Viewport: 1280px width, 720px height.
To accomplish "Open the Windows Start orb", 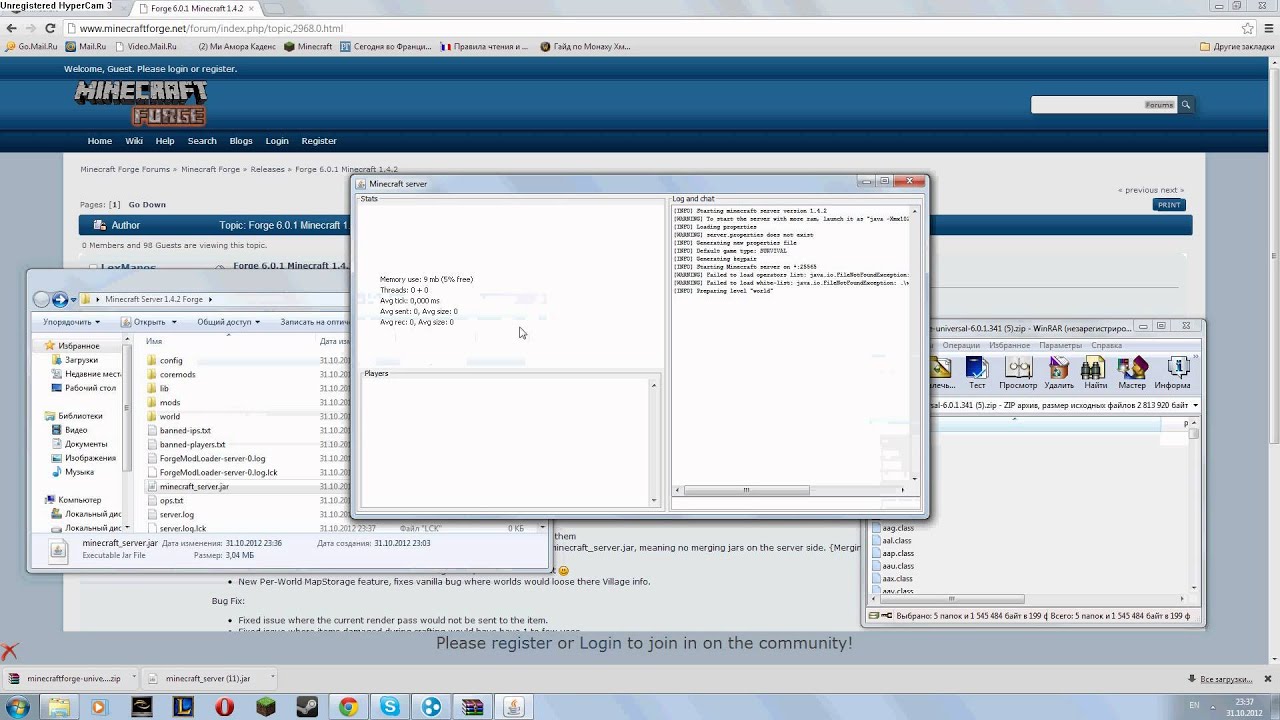I will point(18,707).
